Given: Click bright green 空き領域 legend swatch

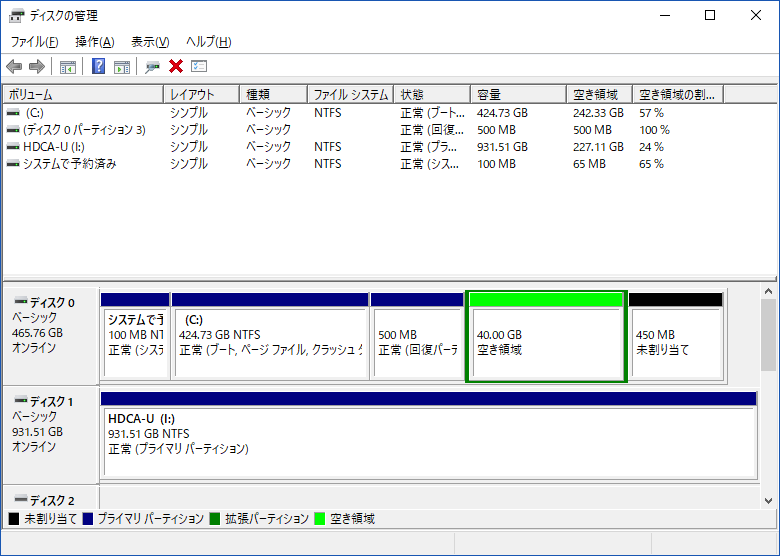Looking at the screenshot, I should coord(320,519).
